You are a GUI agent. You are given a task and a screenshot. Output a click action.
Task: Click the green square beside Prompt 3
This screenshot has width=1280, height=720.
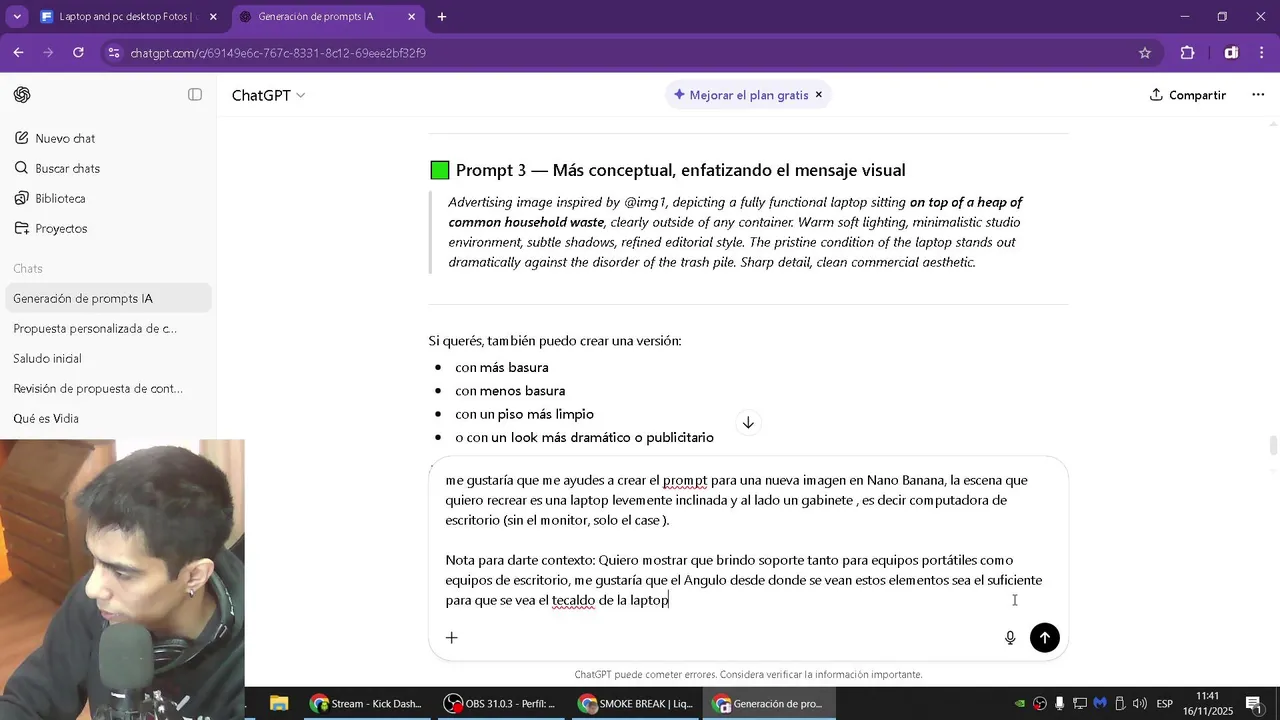click(x=440, y=170)
